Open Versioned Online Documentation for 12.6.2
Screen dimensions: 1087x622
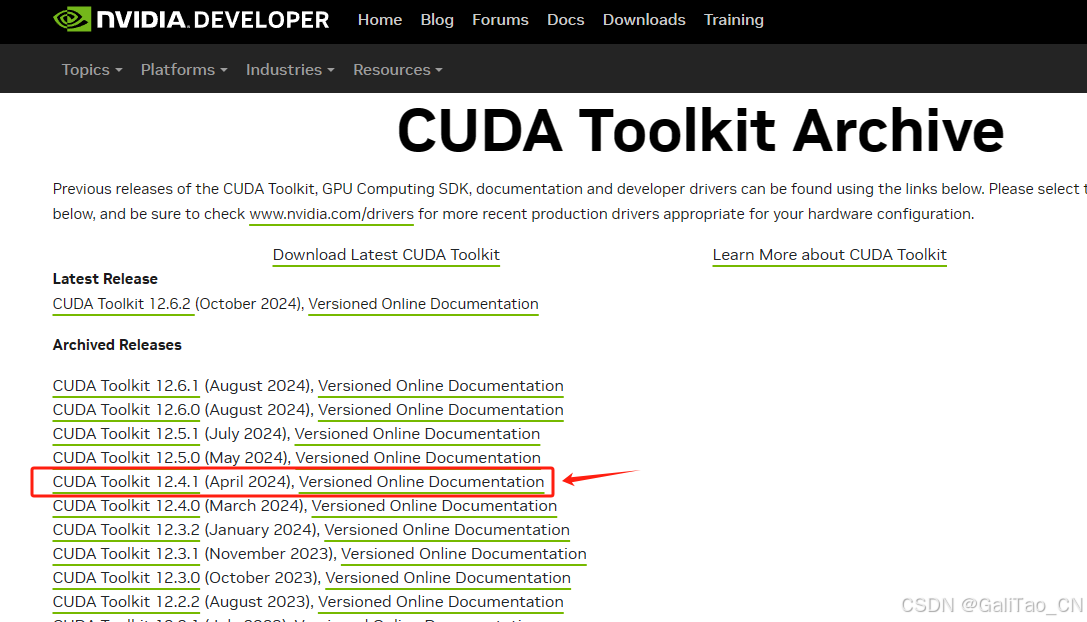point(423,304)
